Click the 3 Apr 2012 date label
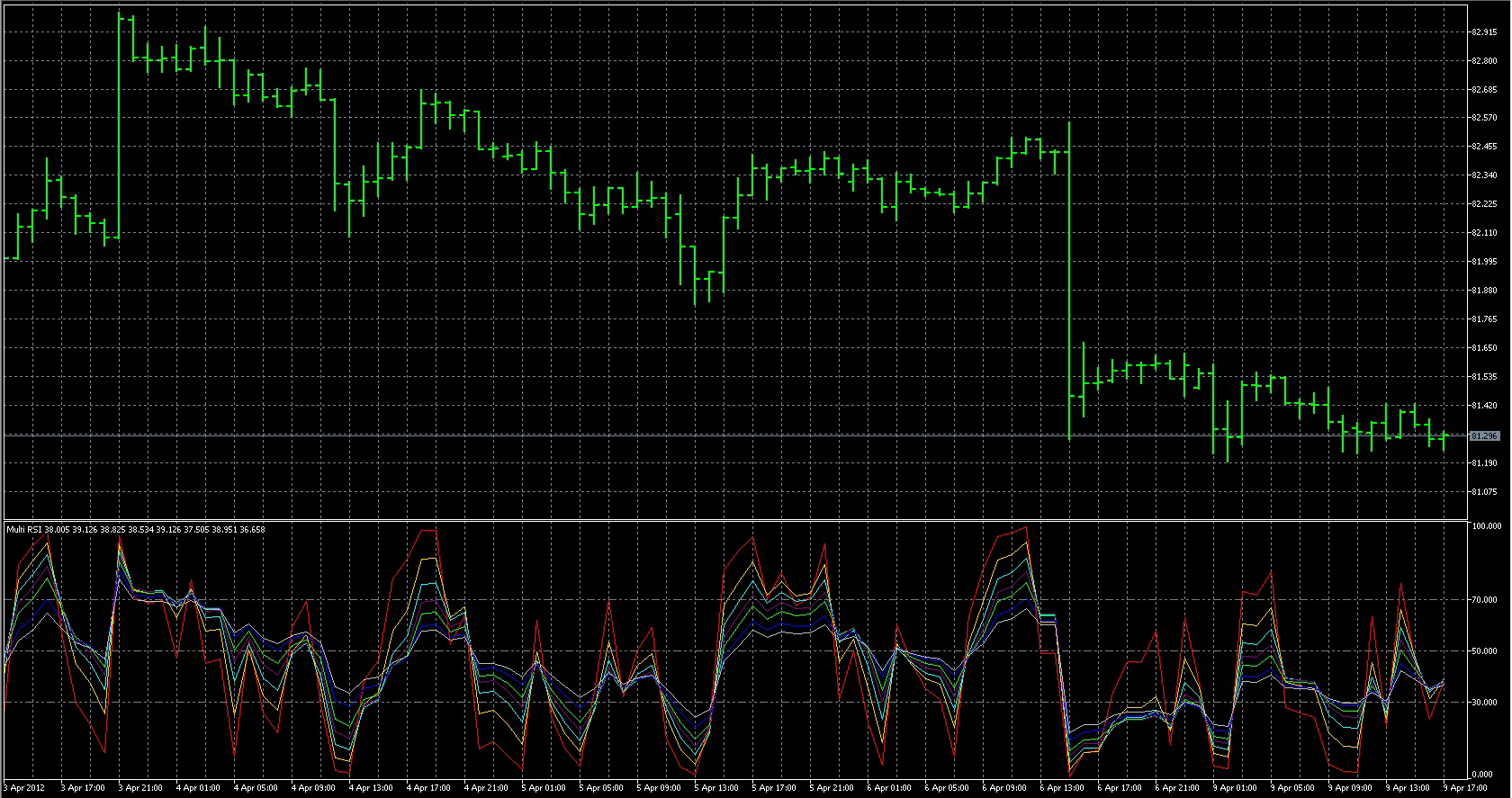The width and height of the screenshot is (1512, 798). [24, 788]
